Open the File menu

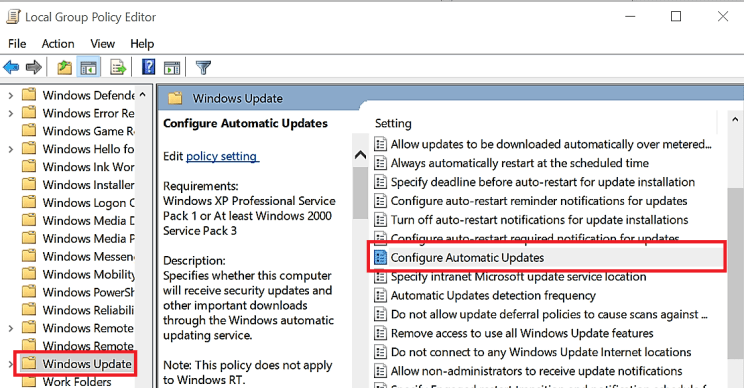click(x=17, y=44)
